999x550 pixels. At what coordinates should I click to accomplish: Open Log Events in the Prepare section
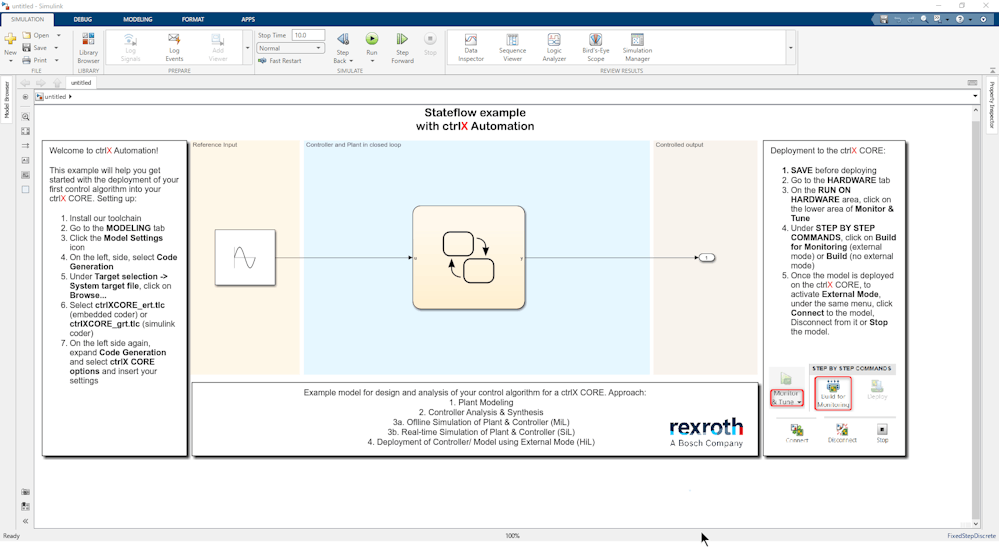tap(174, 48)
